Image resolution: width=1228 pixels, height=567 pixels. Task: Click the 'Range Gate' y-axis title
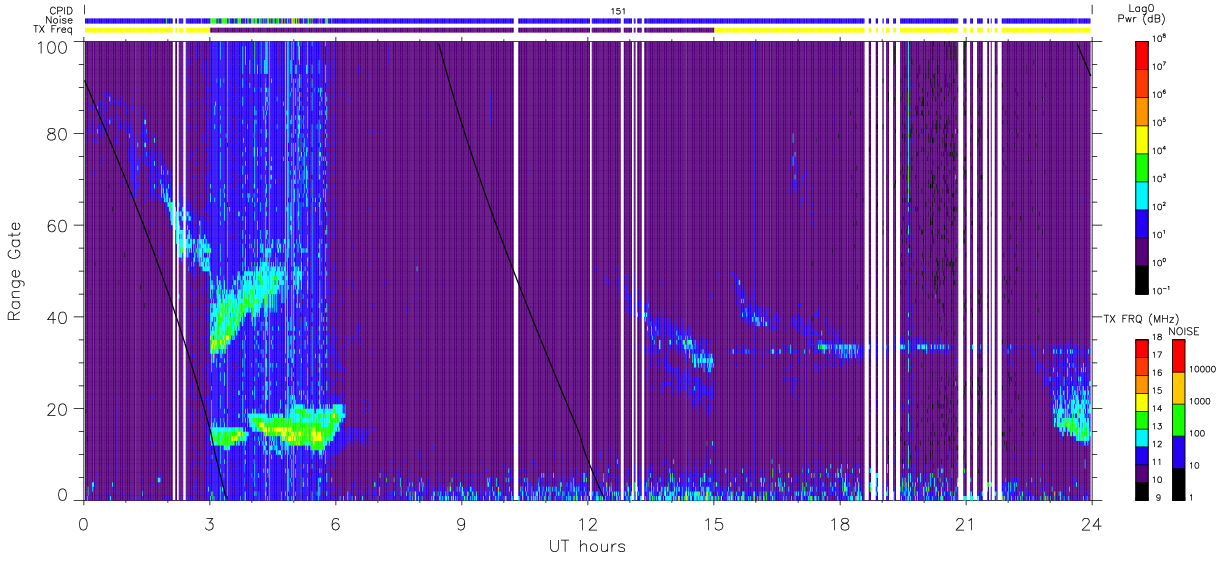click(x=15, y=270)
